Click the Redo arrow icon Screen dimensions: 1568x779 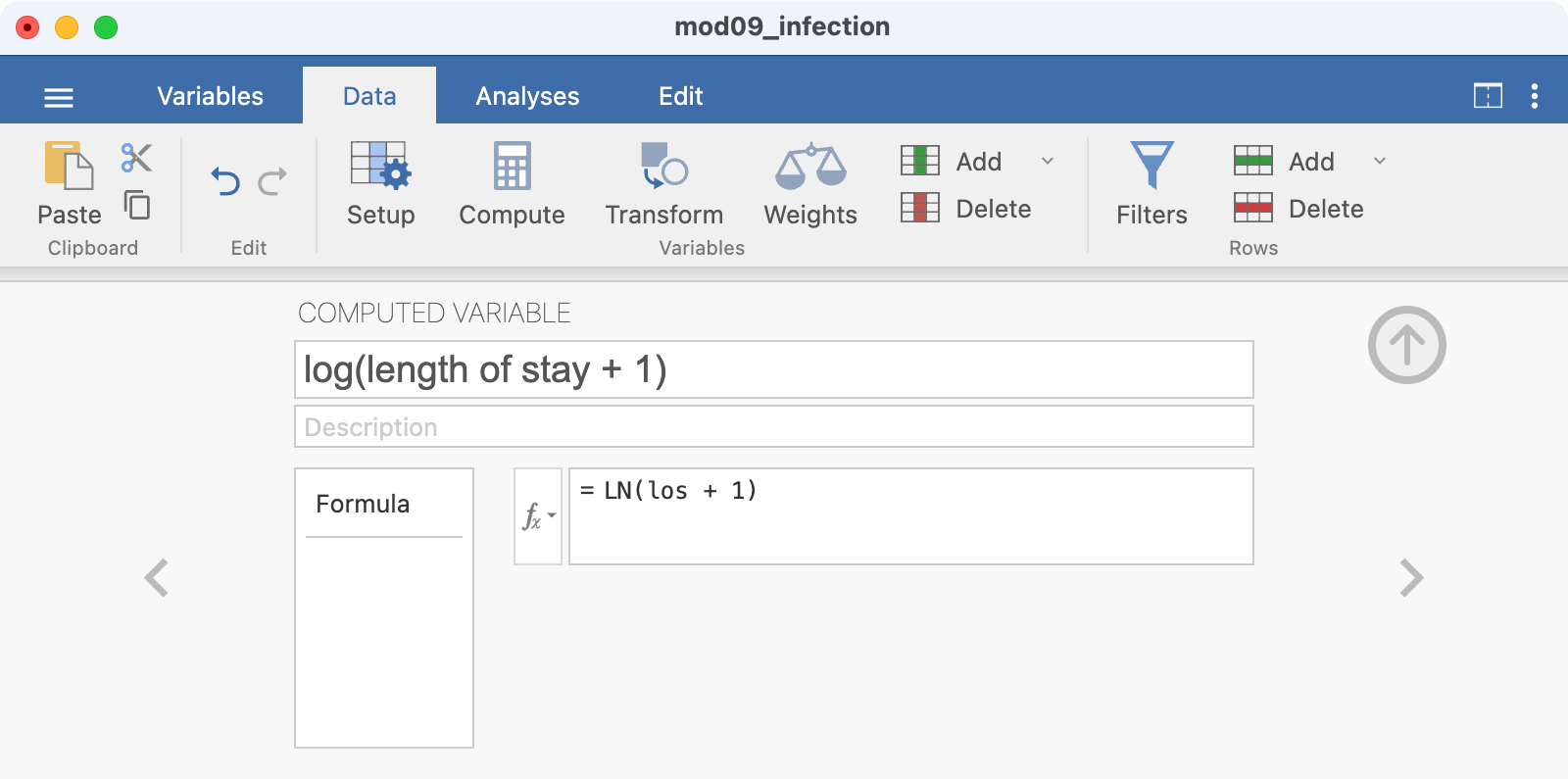(272, 181)
